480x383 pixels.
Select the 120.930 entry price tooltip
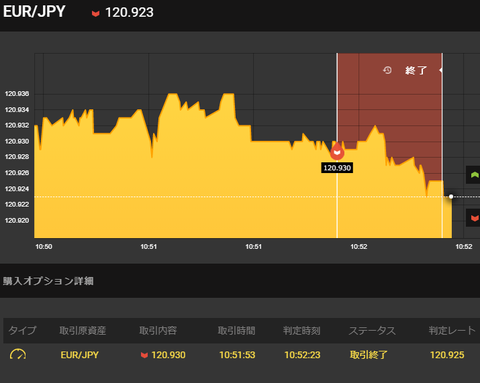pyautogui.click(x=337, y=168)
